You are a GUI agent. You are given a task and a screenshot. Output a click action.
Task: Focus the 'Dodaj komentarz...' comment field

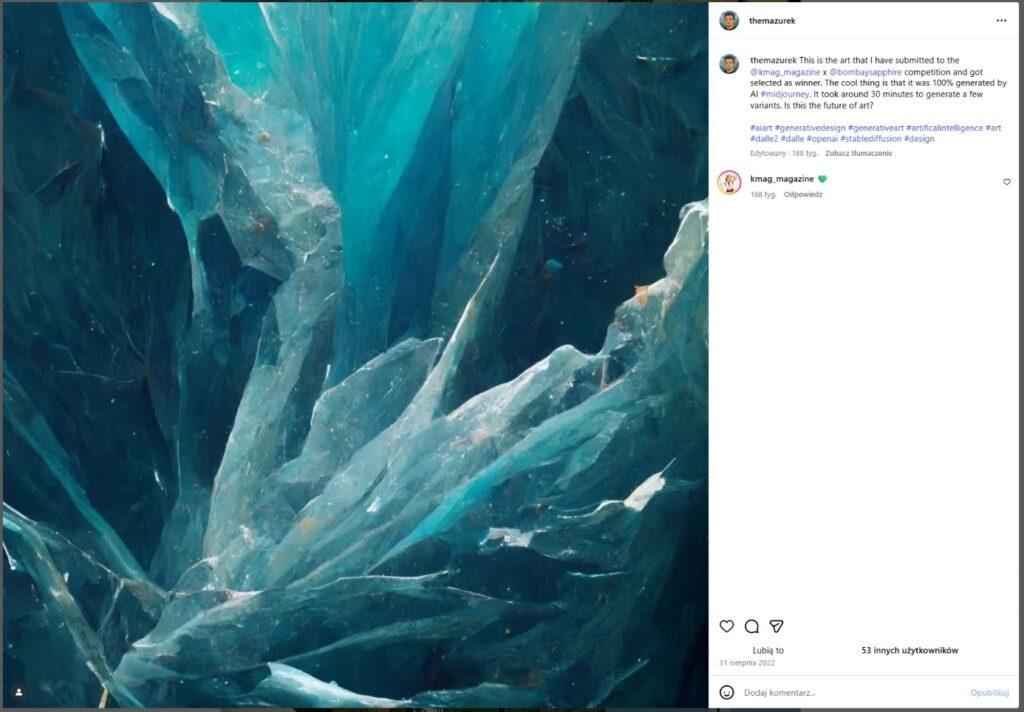click(850, 692)
